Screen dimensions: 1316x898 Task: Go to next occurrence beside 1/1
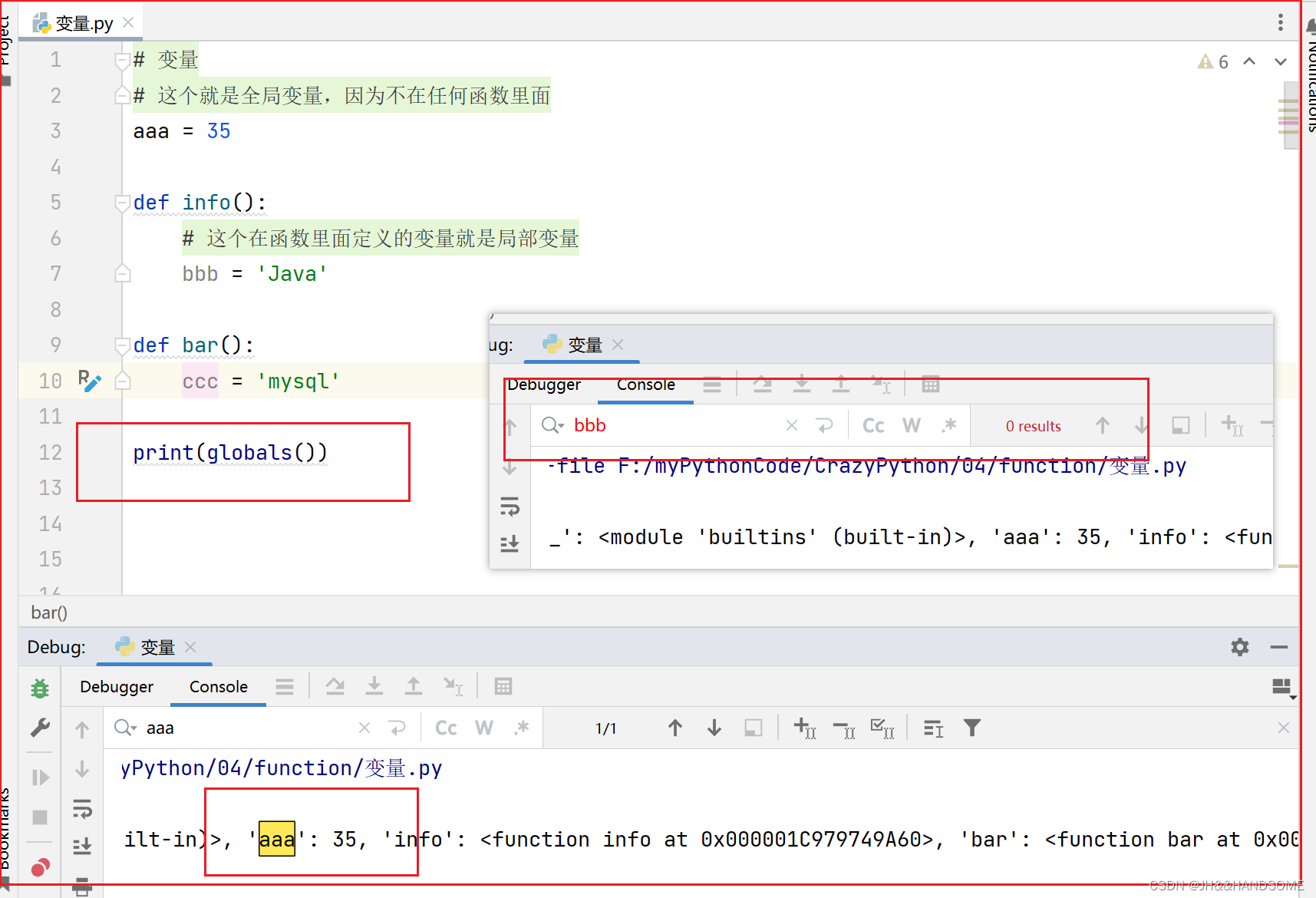click(714, 728)
